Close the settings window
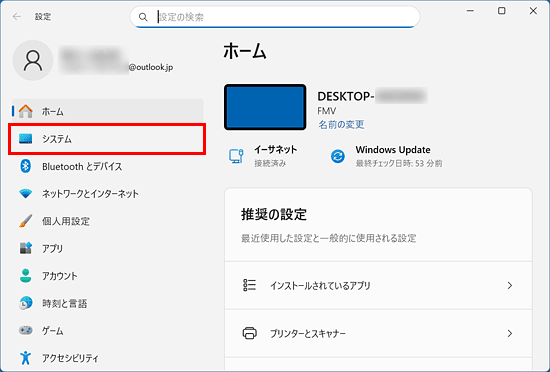Screen dimensions: 550x372 pos(533,11)
